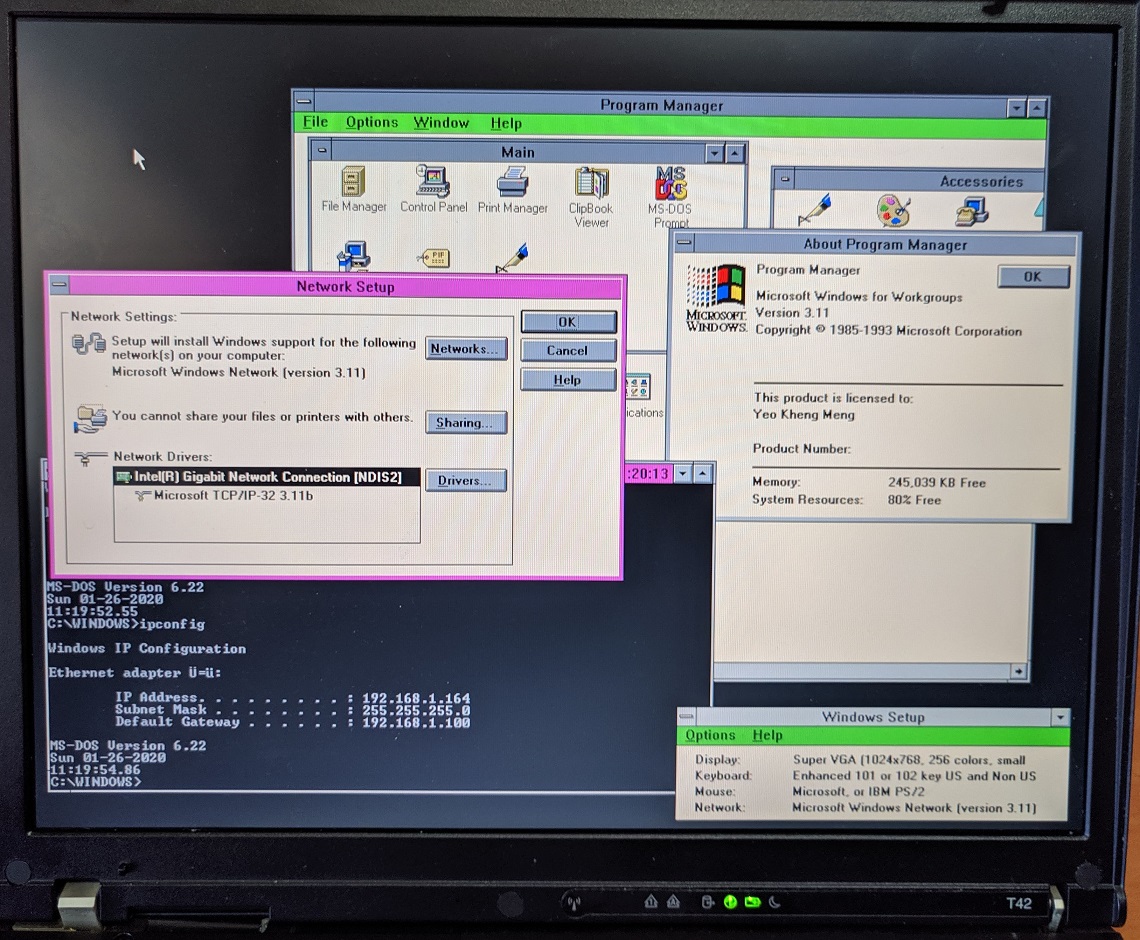
Task: Click the file sharing icon beside sharing text
Action: click(x=91, y=419)
